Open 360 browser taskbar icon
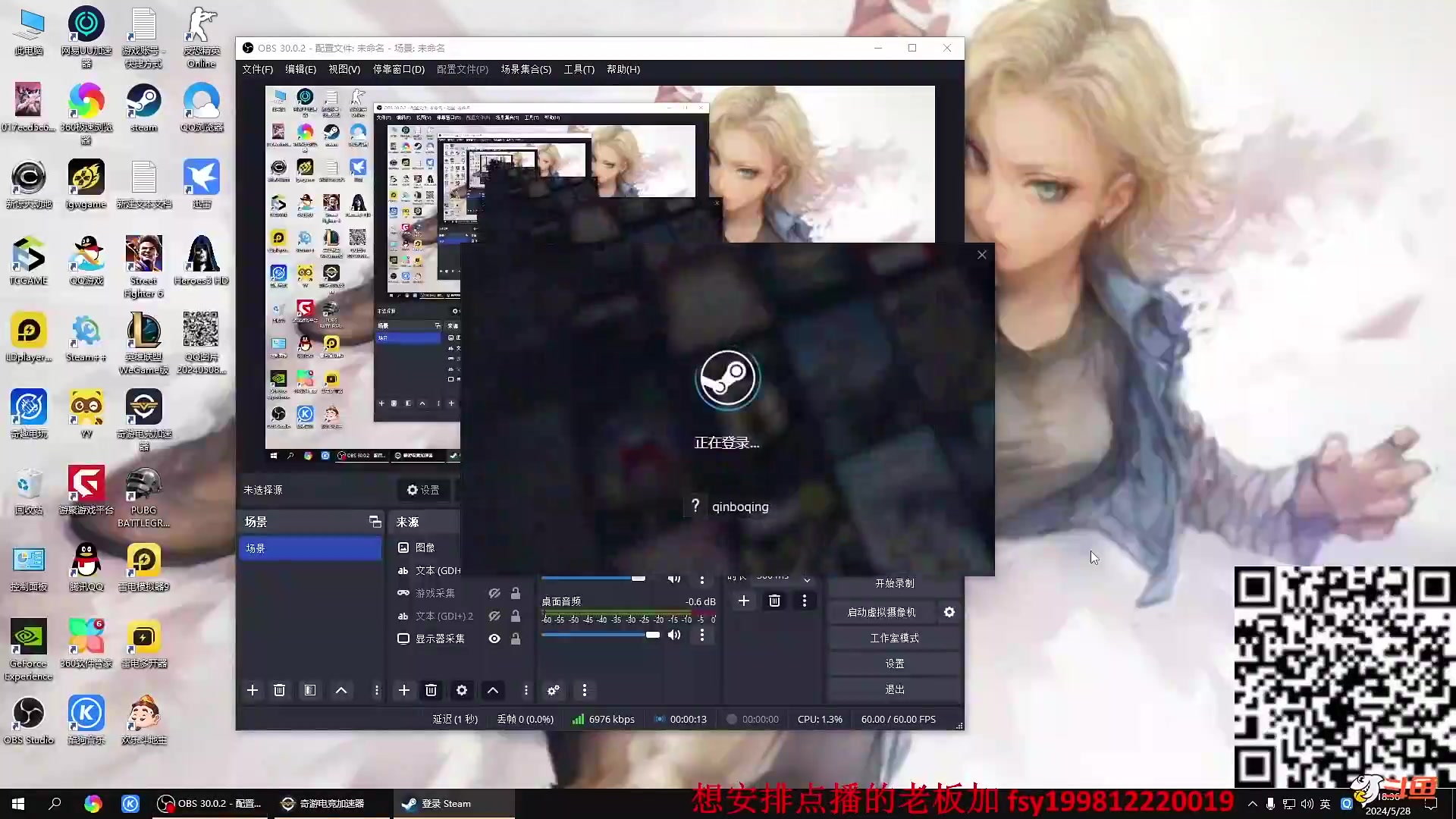The width and height of the screenshot is (1456, 819). pyautogui.click(x=93, y=804)
